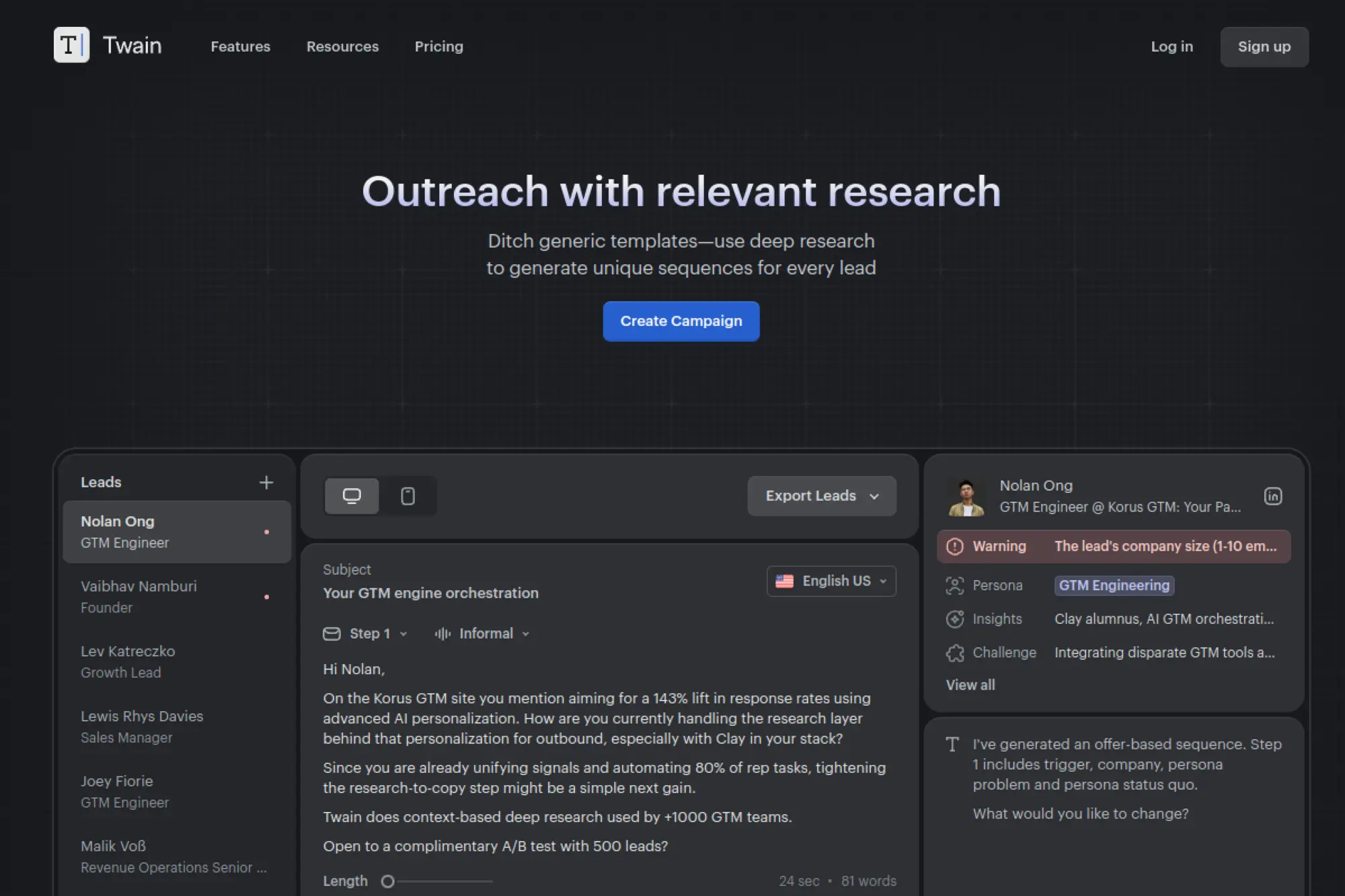Switch to mobile preview mode
This screenshot has width=1345, height=896.
click(408, 496)
